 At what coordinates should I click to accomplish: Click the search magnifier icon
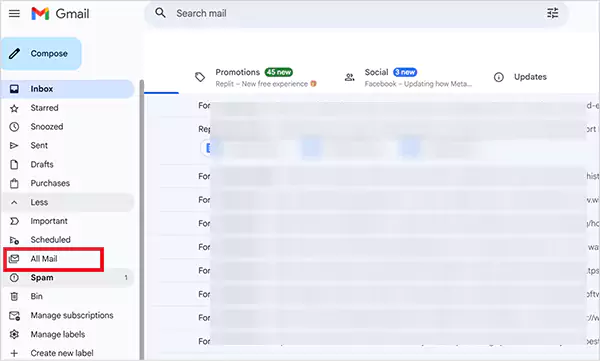(160, 13)
